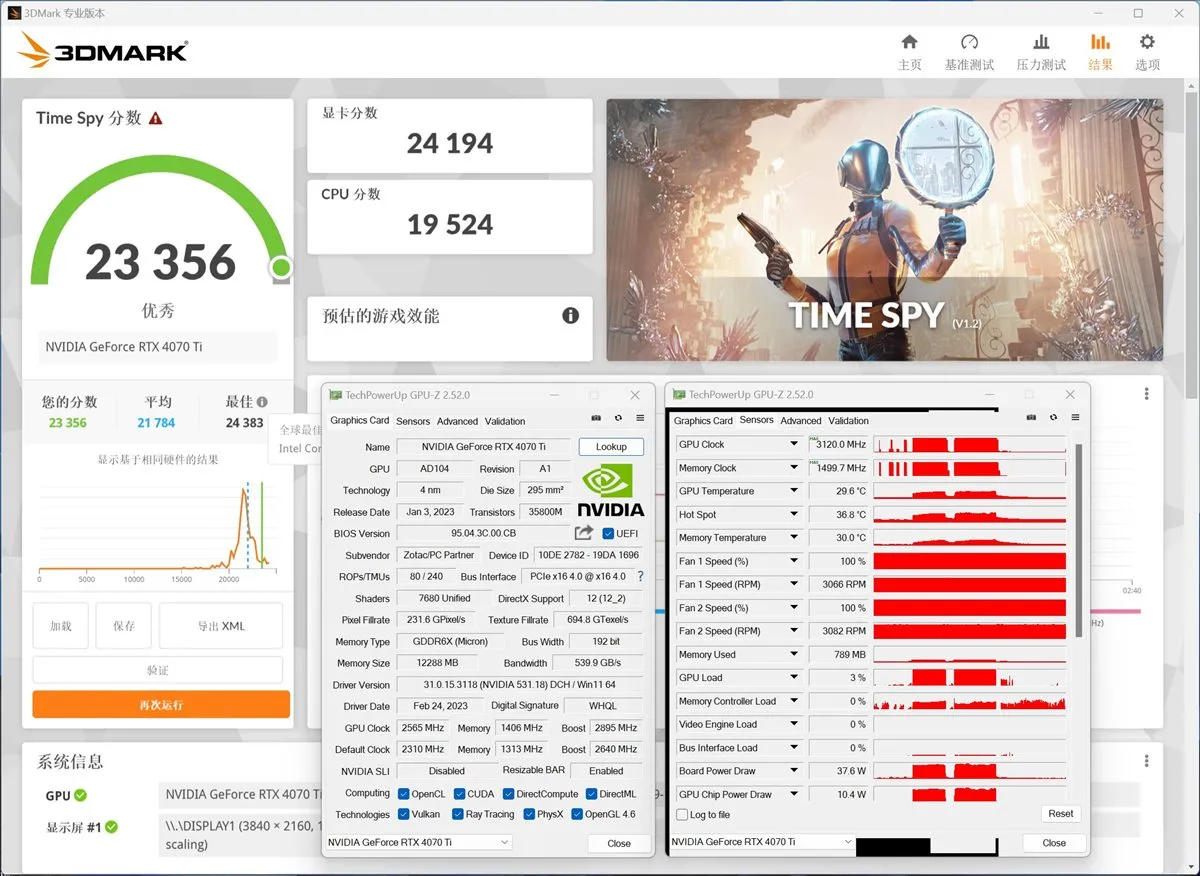The height and width of the screenshot is (876, 1200).
Task: Toggle the DirectCompute checkbox
Action: (x=509, y=794)
